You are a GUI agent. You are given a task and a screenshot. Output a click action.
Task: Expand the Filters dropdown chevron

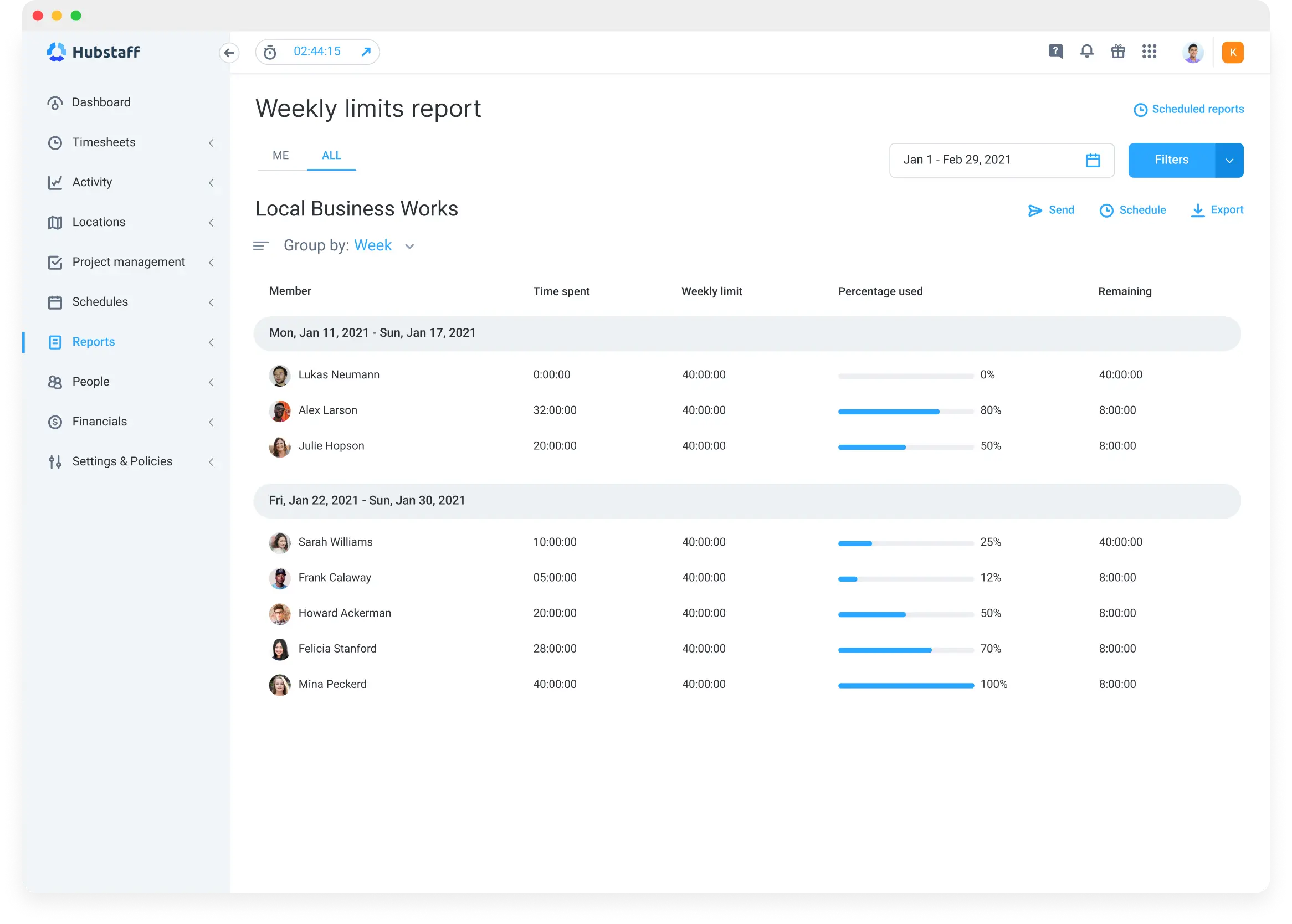coord(1229,160)
